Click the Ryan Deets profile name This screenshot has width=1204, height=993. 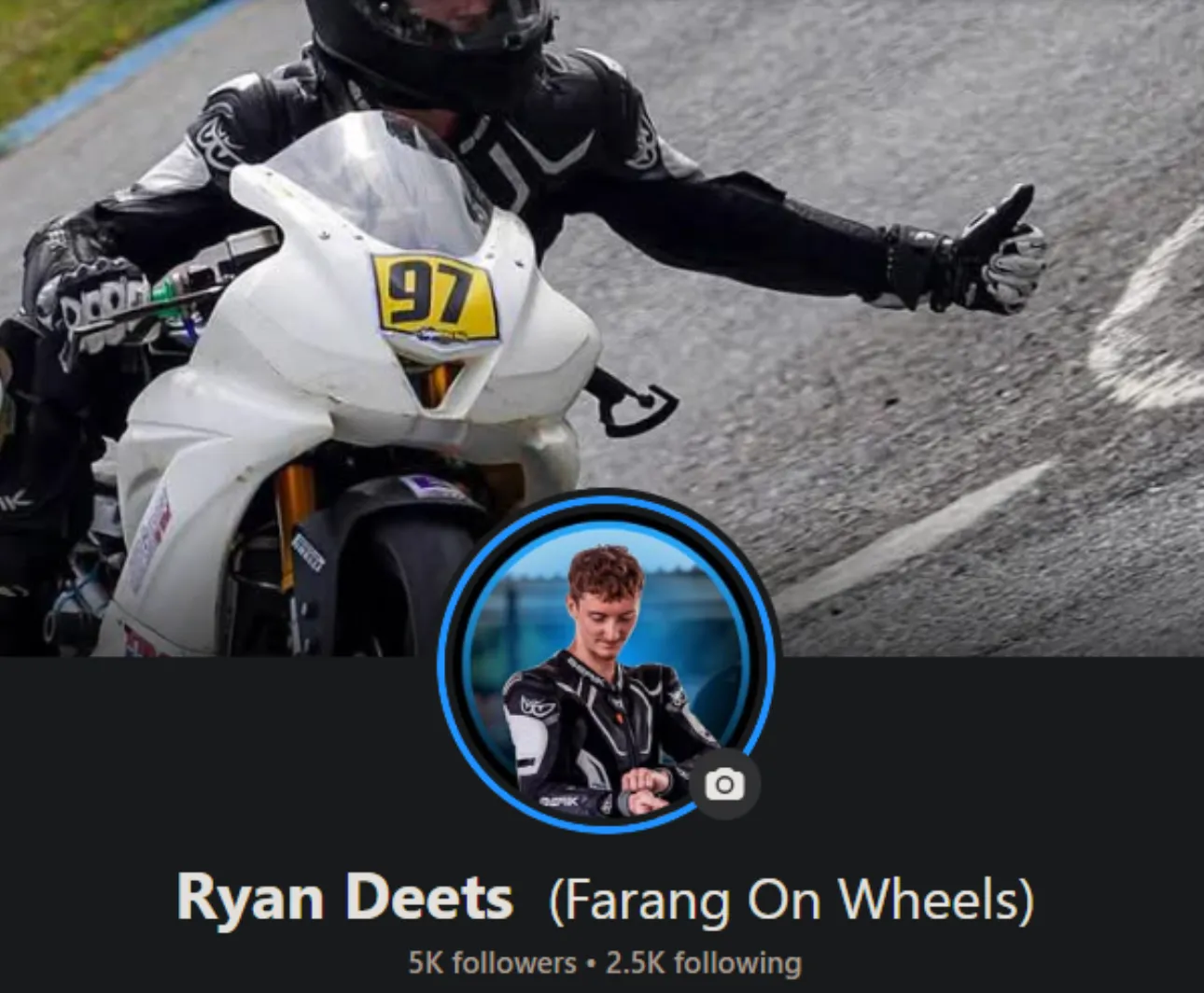(x=344, y=897)
